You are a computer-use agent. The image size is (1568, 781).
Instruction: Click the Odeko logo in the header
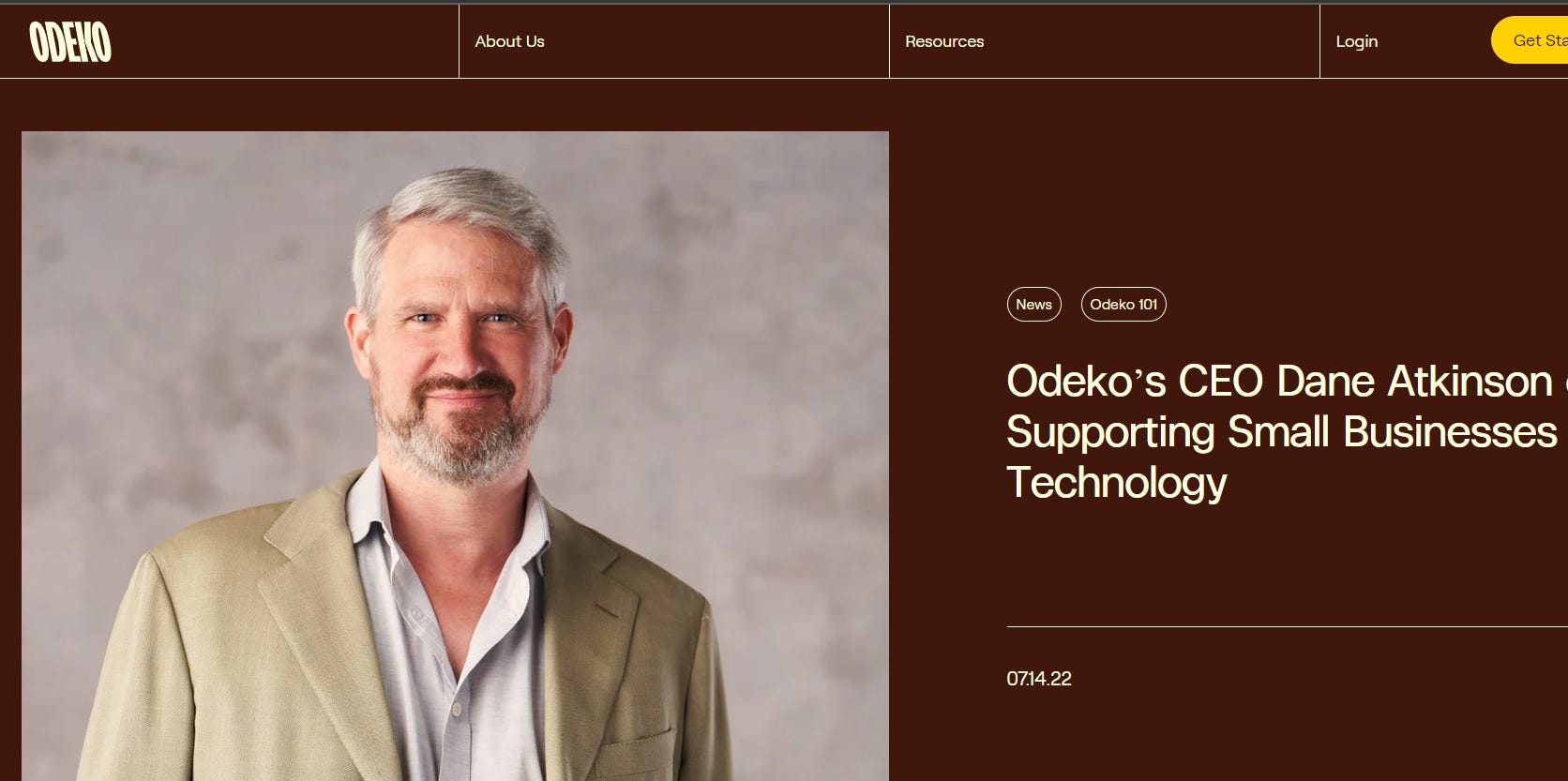70,42
